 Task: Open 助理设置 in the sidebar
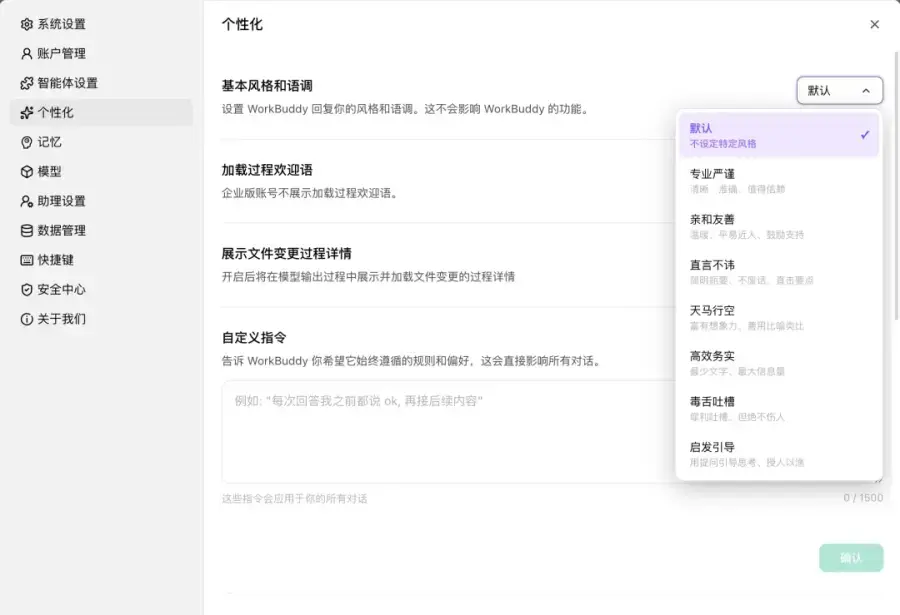[101, 201]
